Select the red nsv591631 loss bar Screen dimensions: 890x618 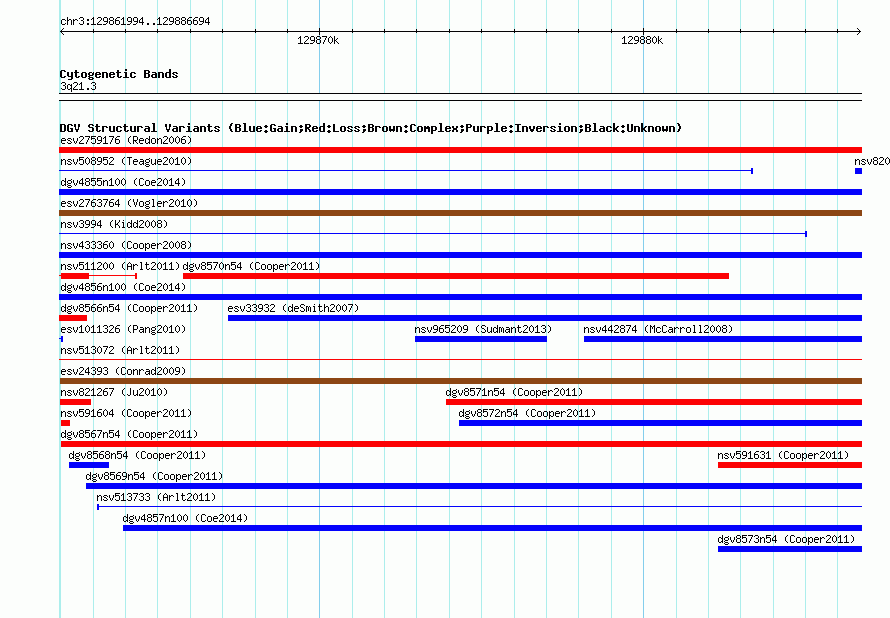click(790, 465)
